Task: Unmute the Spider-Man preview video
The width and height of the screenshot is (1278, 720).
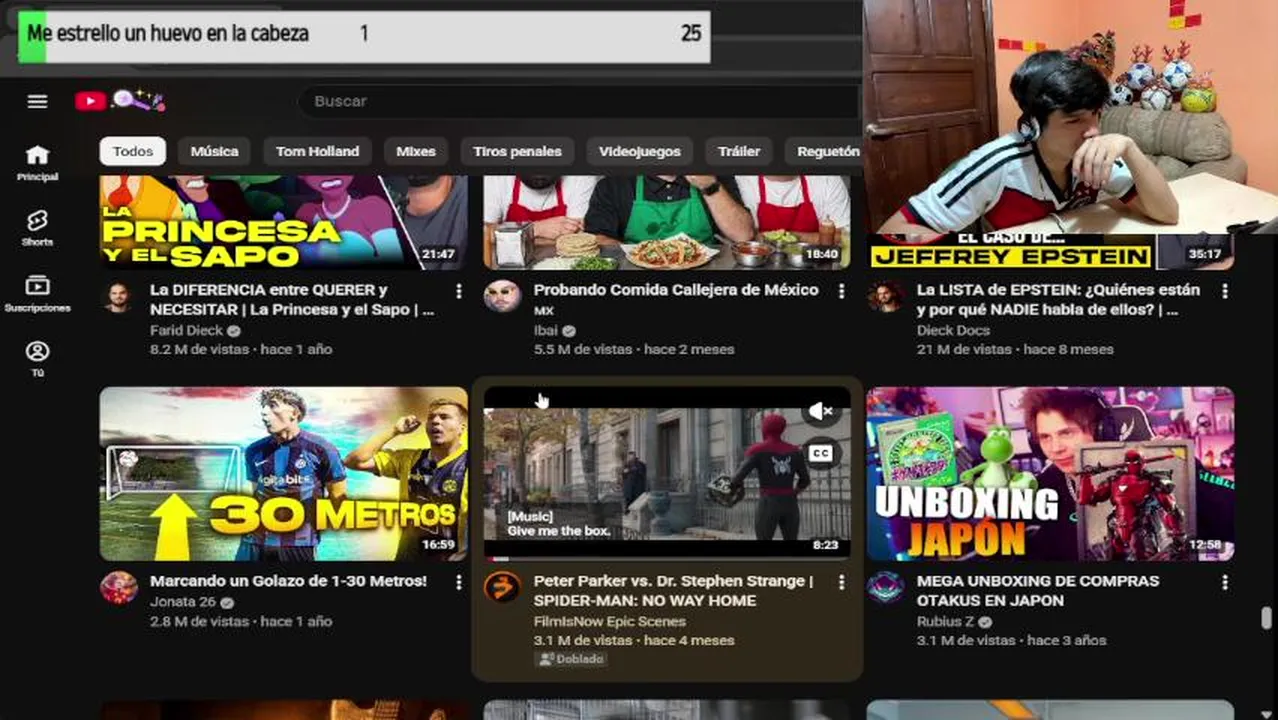Action: pos(821,411)
